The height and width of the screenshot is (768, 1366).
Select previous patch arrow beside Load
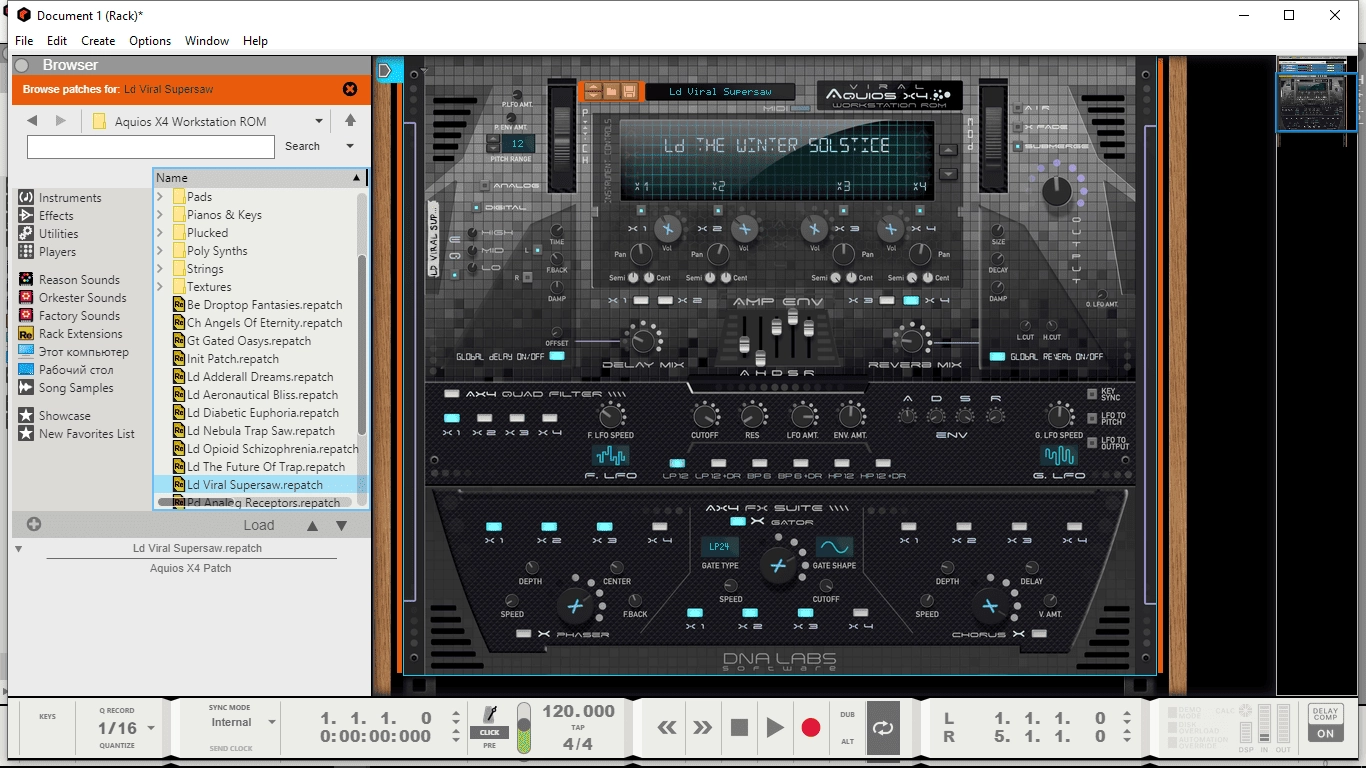313,525
